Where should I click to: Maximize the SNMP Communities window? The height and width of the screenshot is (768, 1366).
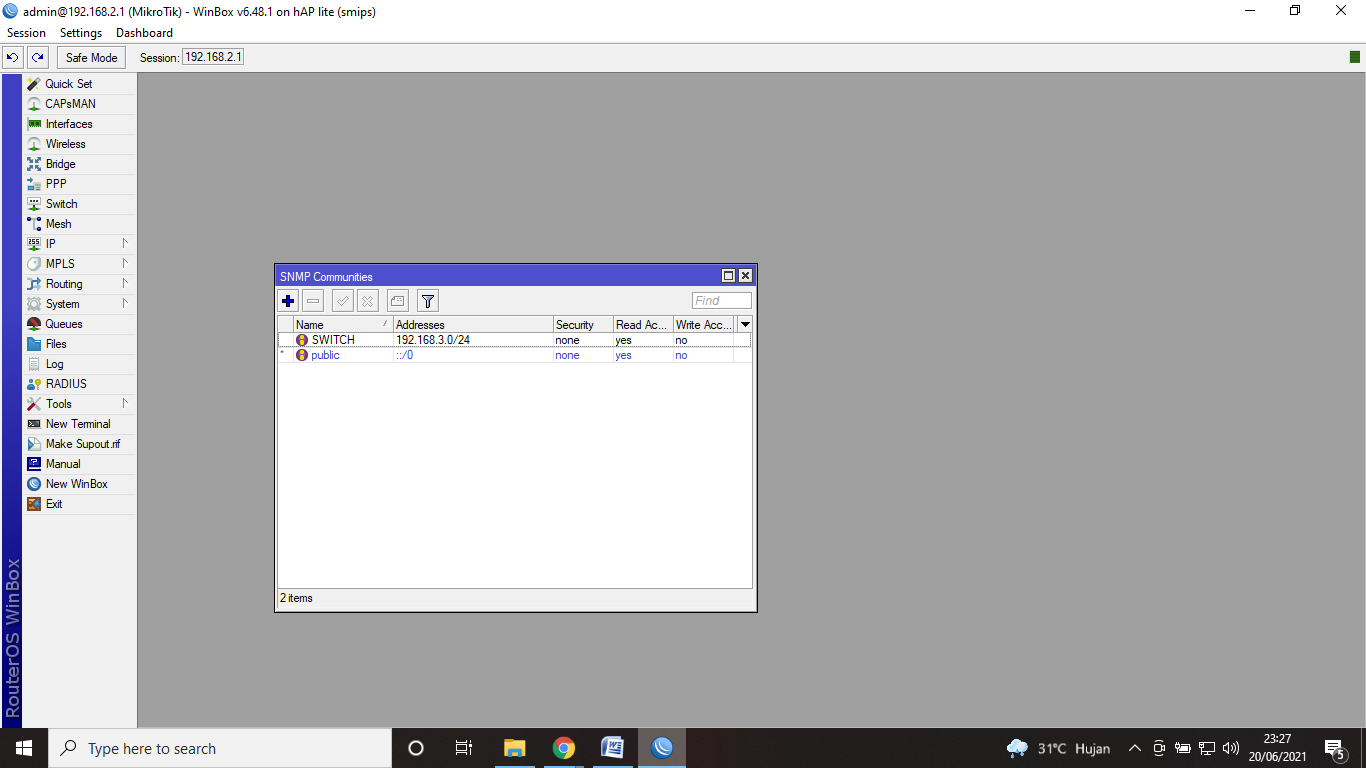click(729, 276)
